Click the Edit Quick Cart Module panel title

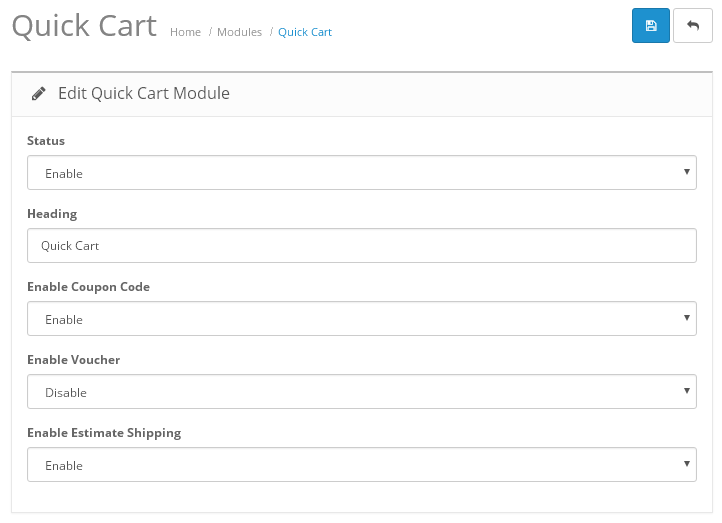pos(144,93)
